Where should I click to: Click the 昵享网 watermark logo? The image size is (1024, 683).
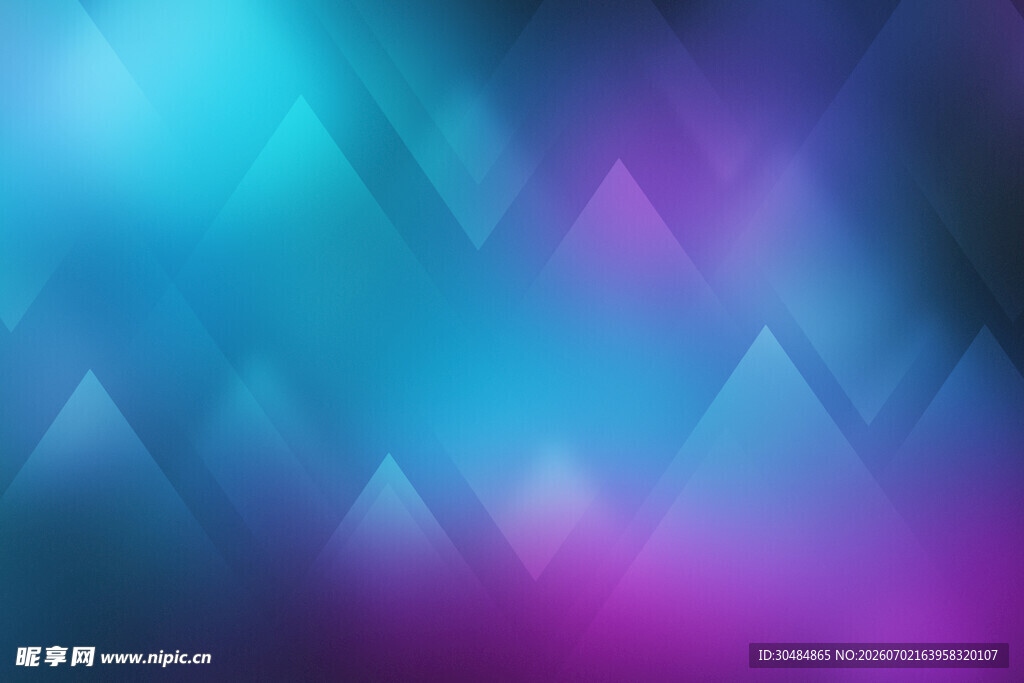[55, 656]
